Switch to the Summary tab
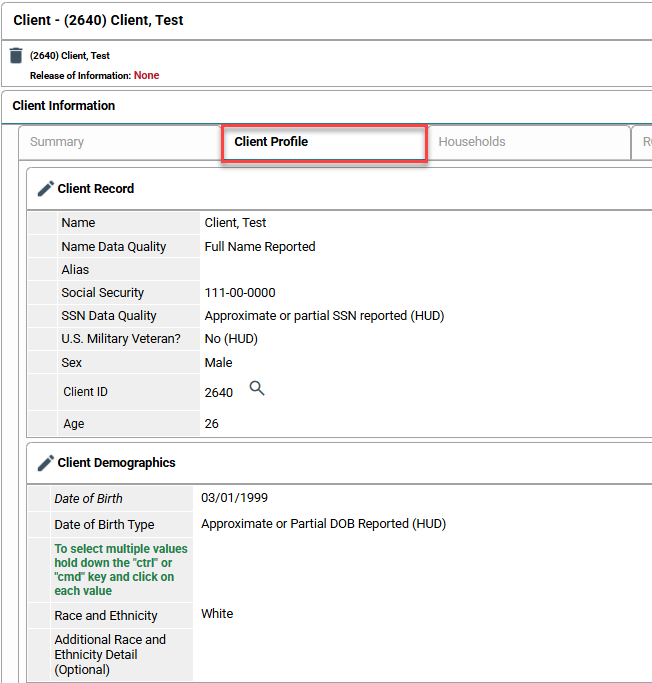This screenshot has height=683, width=652. tap(57, 142)
